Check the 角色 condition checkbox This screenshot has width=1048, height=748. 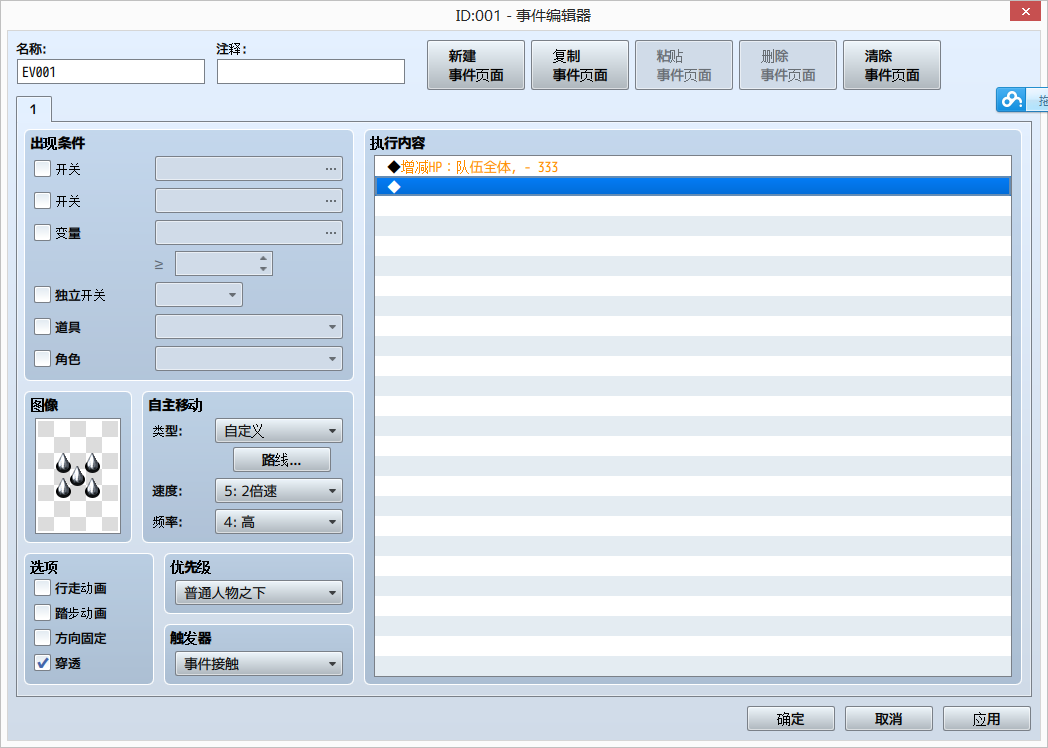(42, 359)
